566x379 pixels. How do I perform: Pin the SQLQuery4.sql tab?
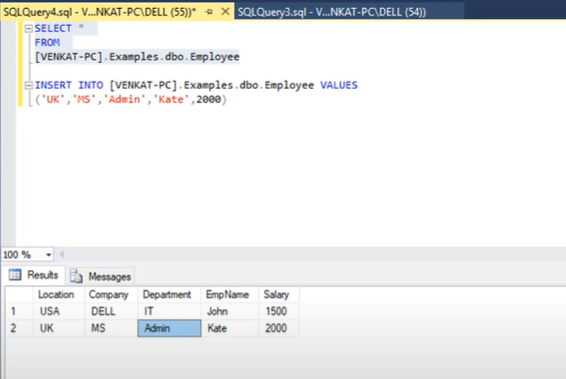[209, 12]
